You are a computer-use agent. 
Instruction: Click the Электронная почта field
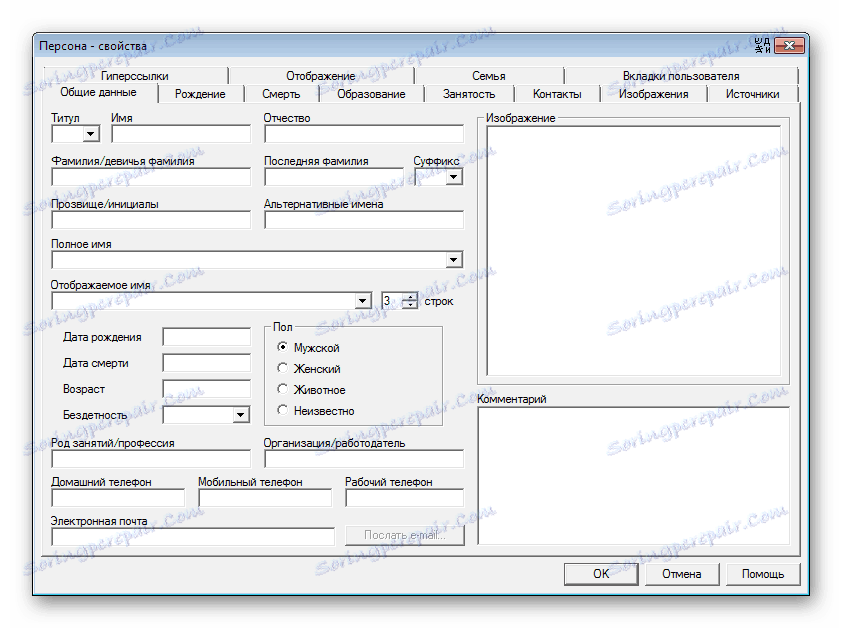point(193,536)
